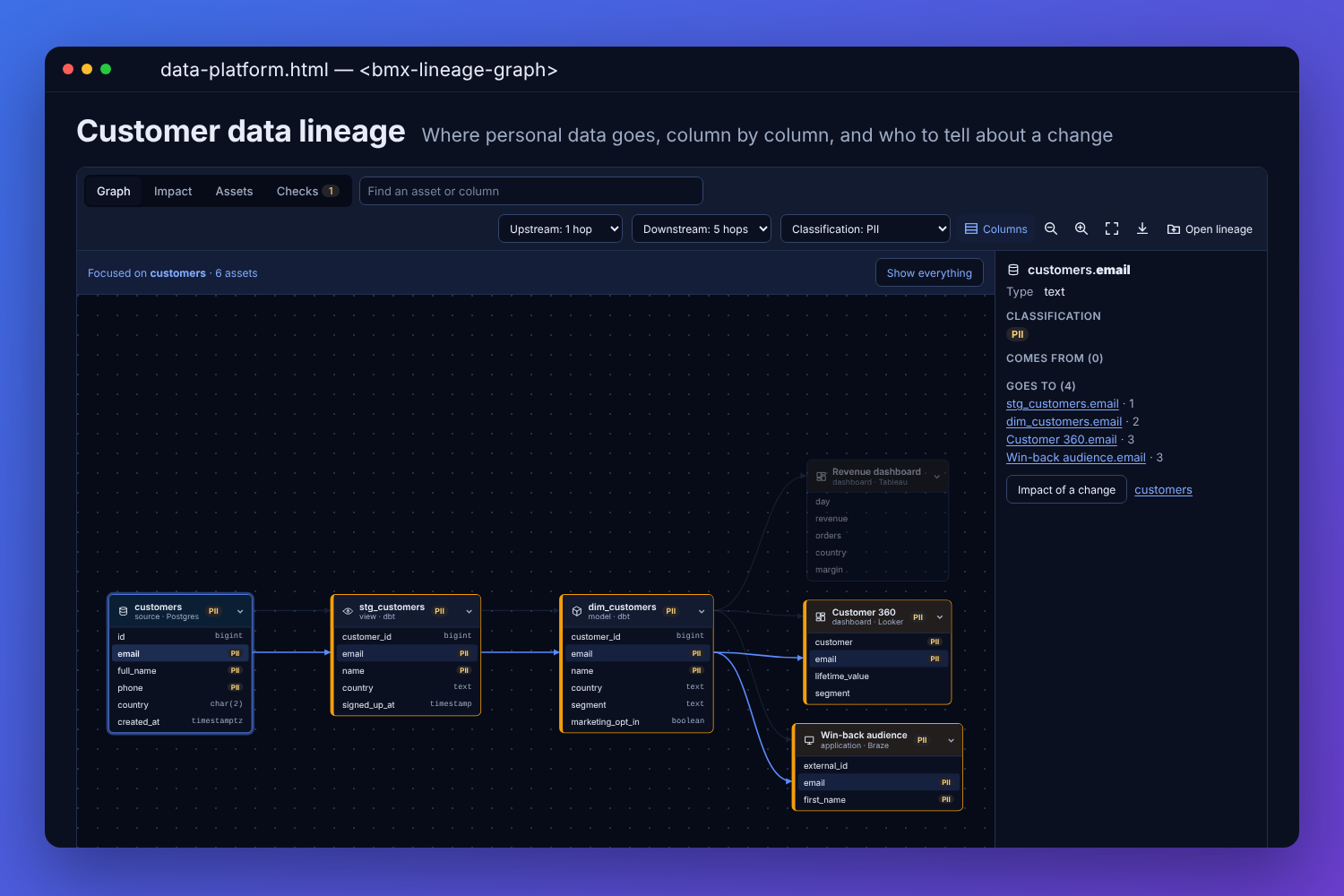The image size is (1344, 896).
Task: Click the cube icon on dim_customers node
Action: [577, 611]
